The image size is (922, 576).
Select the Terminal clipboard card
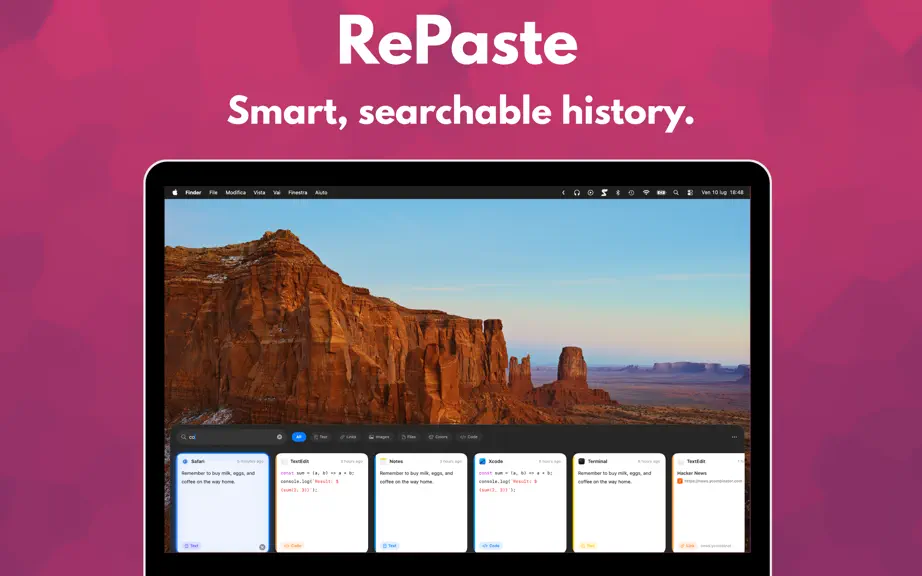click(619, 503)
